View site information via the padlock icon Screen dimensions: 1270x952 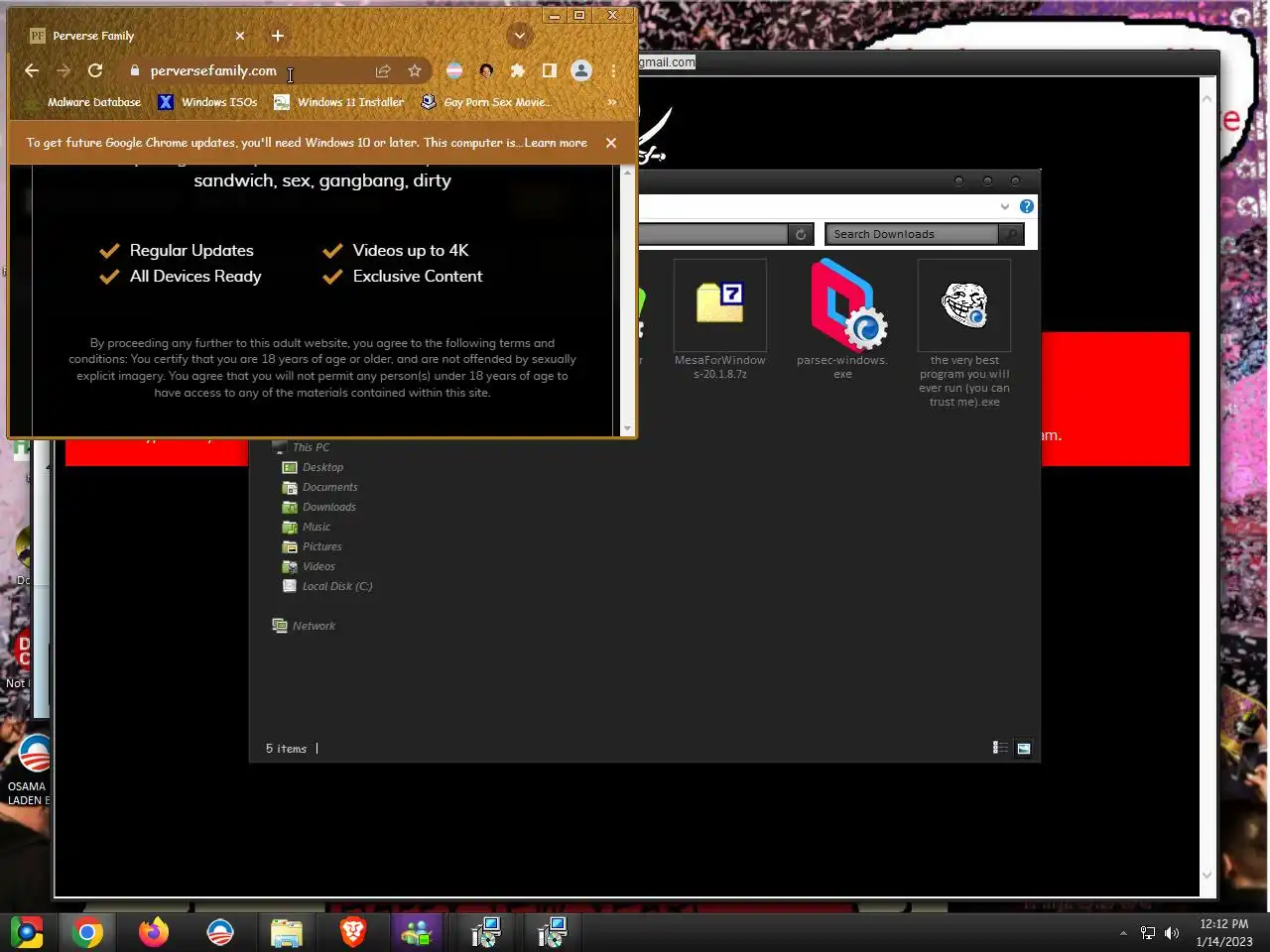(x=135, y=70)
